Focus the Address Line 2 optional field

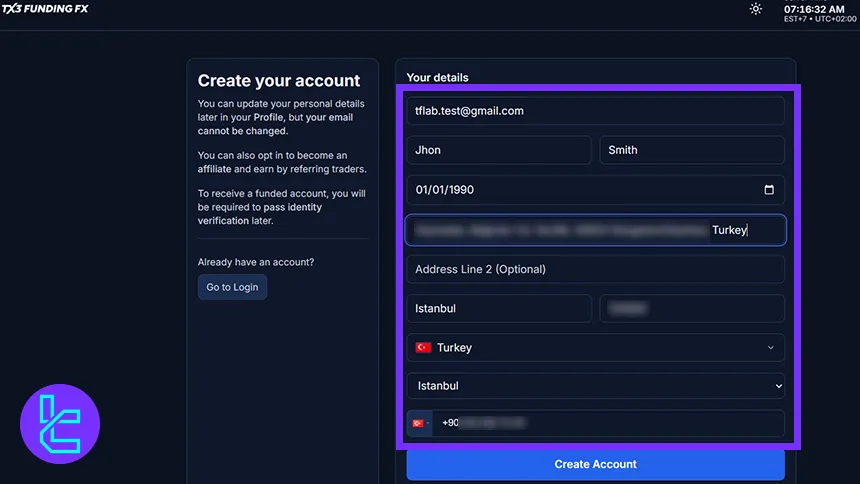pyautogui.click(x=595, y=269)
